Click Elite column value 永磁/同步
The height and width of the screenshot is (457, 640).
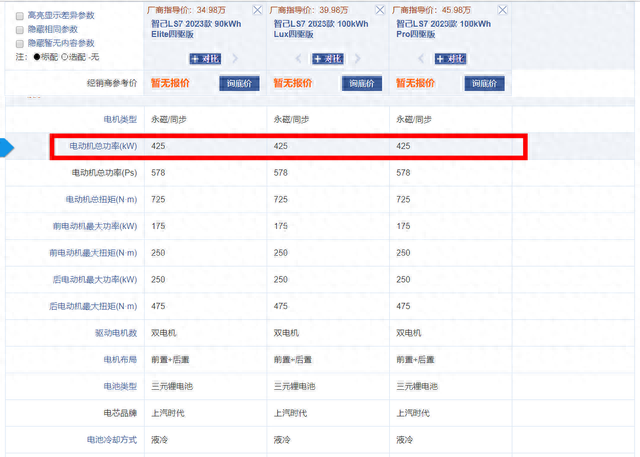pyautogui.click(x=169, y=120)
